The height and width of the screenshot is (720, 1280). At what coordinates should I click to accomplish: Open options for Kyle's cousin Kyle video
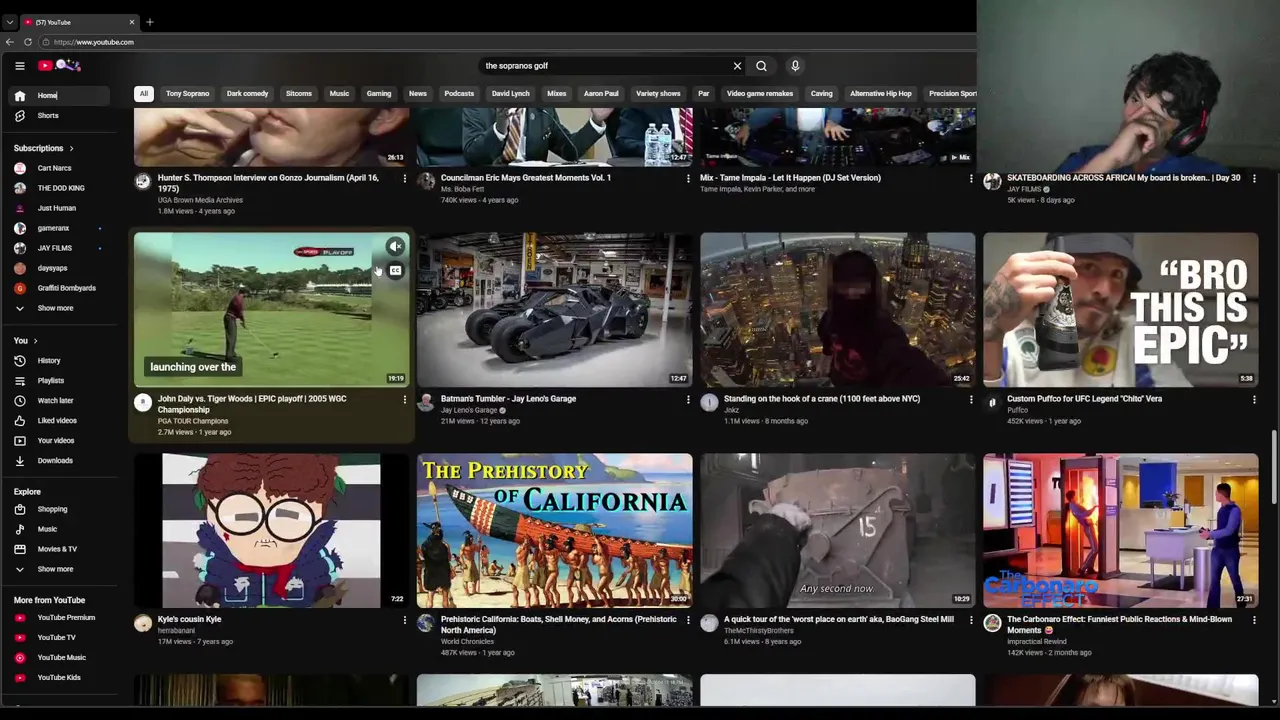tap(404, 620)
